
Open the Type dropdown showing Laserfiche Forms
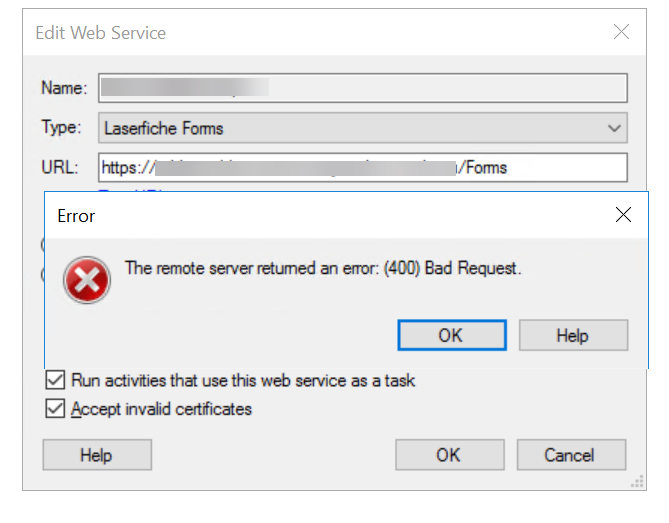[x=363, y=128]
